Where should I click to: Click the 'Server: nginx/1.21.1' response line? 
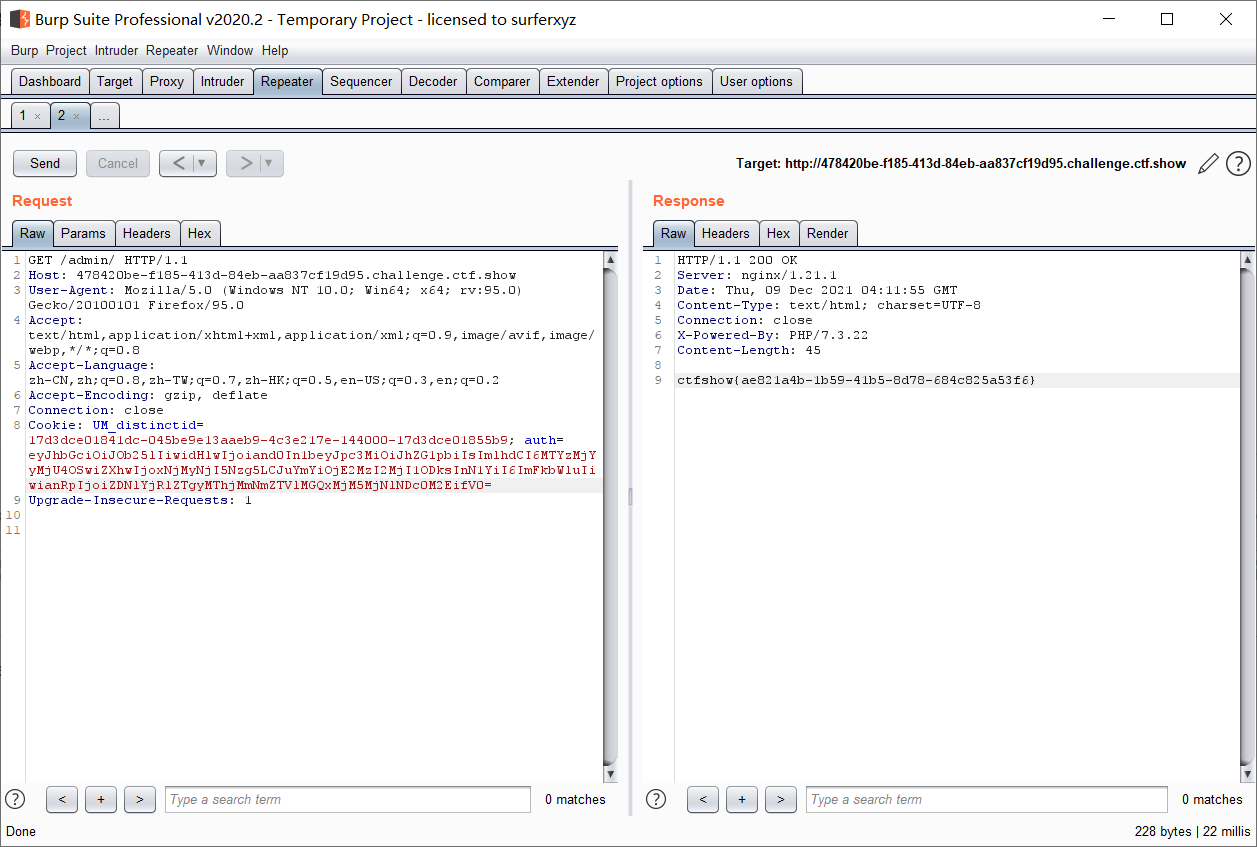[x=757, y=275]
